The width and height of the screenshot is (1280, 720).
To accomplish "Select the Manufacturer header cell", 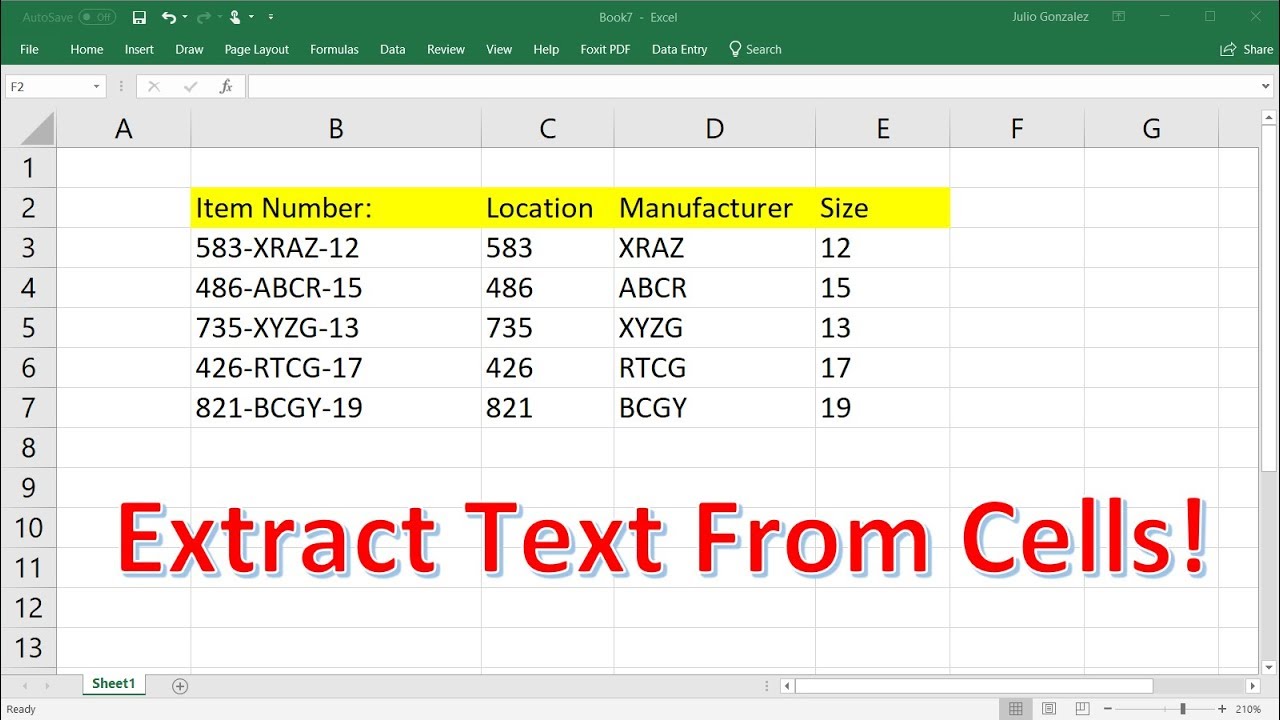I will (715, 208).
